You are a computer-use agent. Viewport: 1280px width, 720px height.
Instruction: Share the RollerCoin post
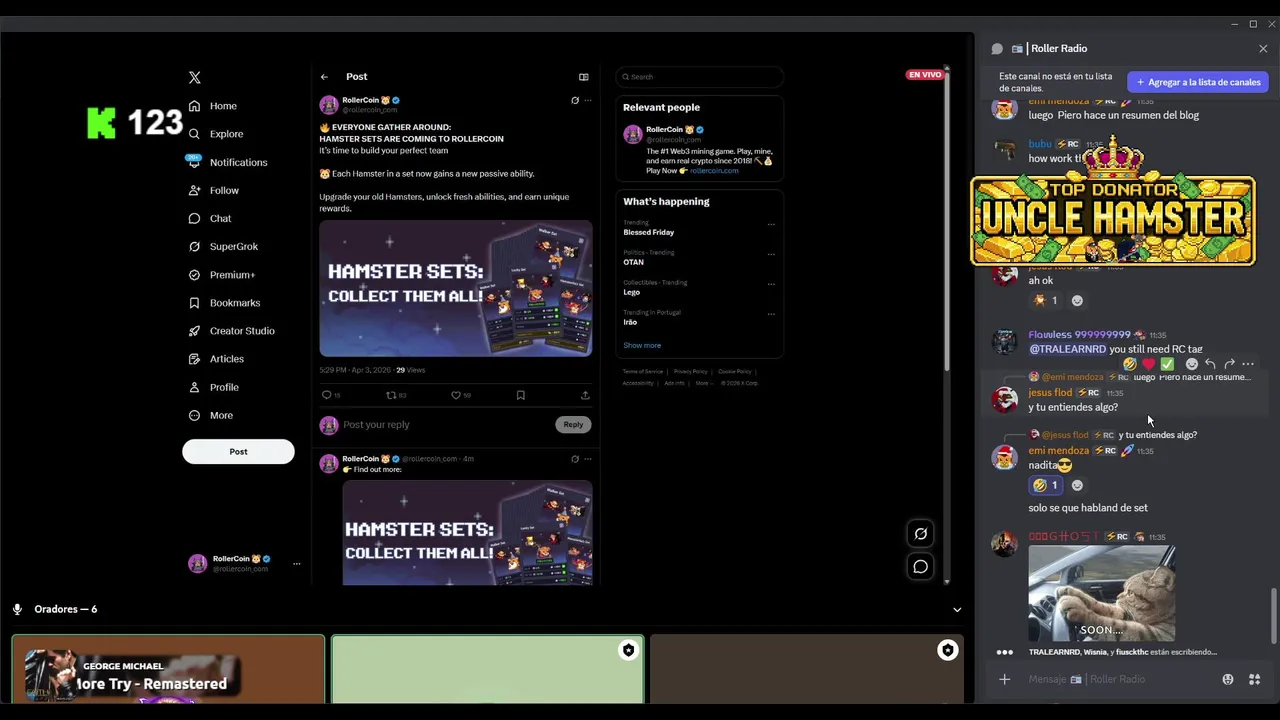[585, 395]
